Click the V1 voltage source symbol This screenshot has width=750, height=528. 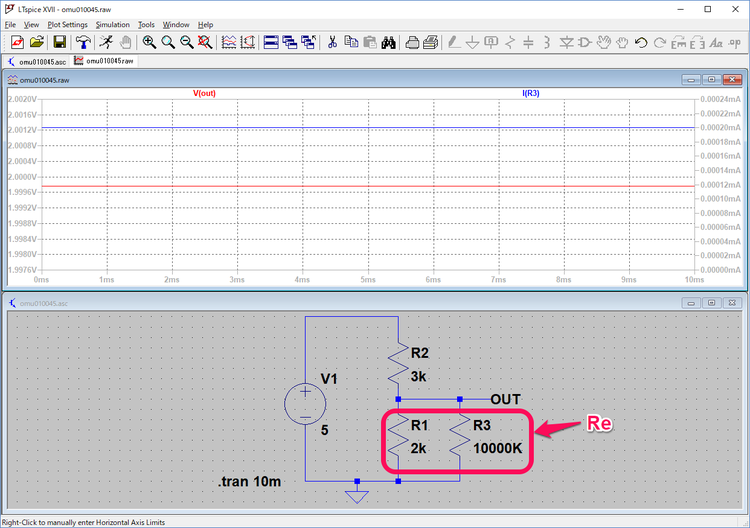point(305,405)
